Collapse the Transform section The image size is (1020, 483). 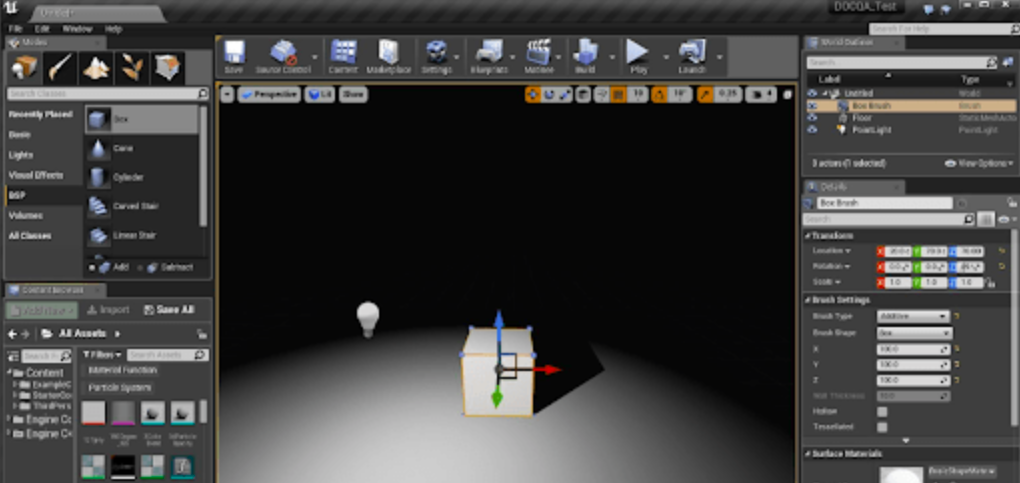pyautogui.click(x=807, y=236)
